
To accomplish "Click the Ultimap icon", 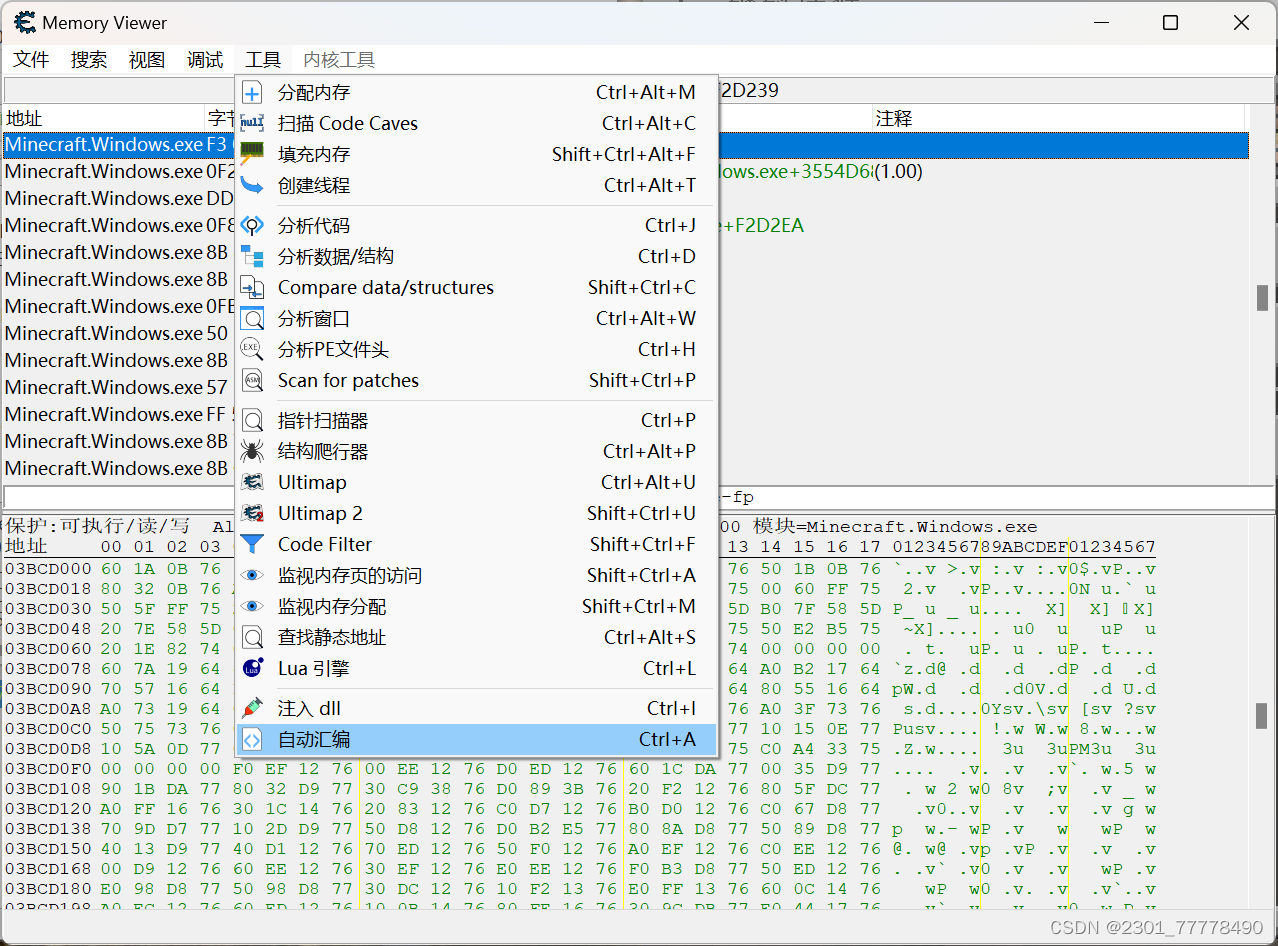I will [253, 483].
